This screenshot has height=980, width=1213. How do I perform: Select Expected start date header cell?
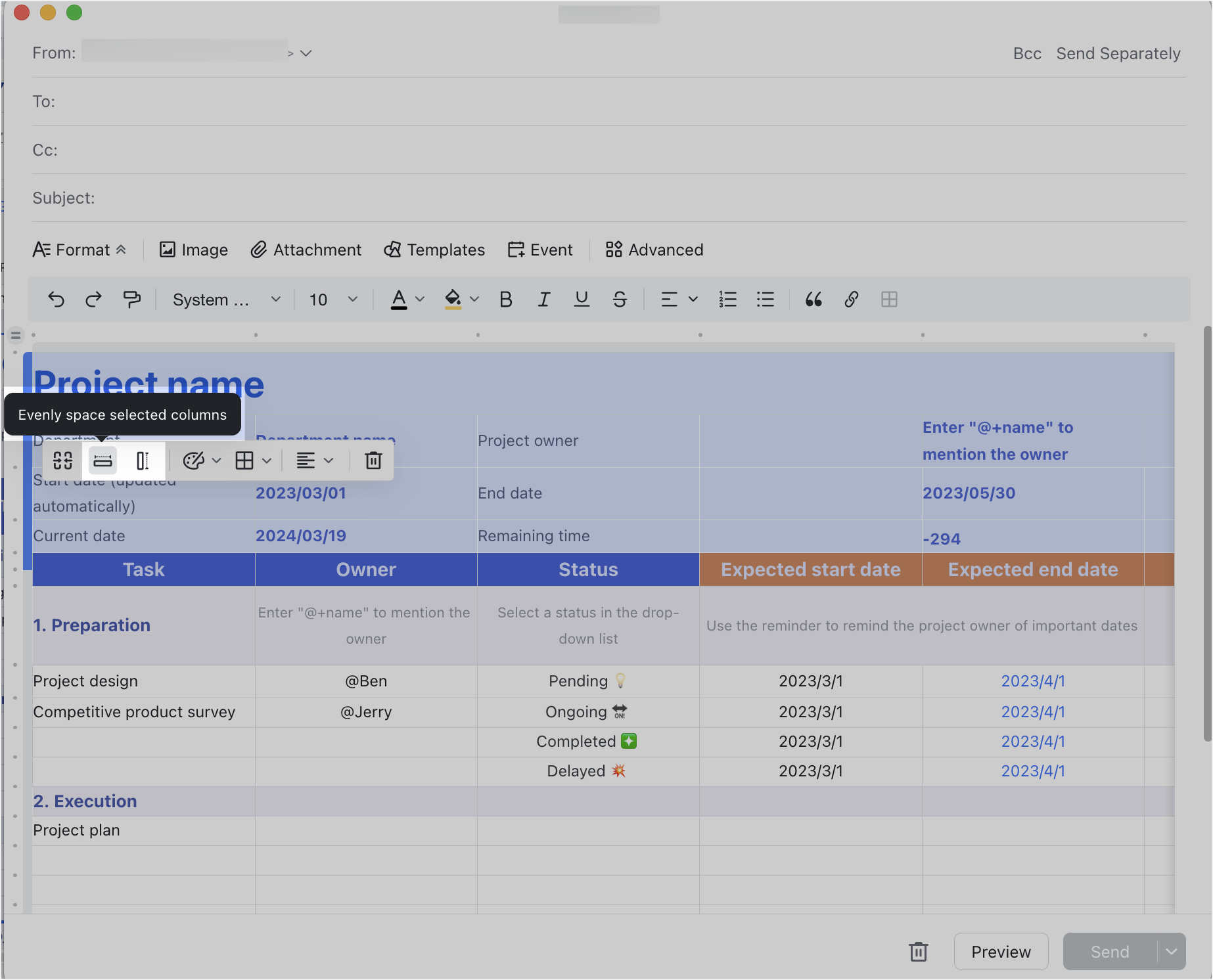[x=811, y=569]
